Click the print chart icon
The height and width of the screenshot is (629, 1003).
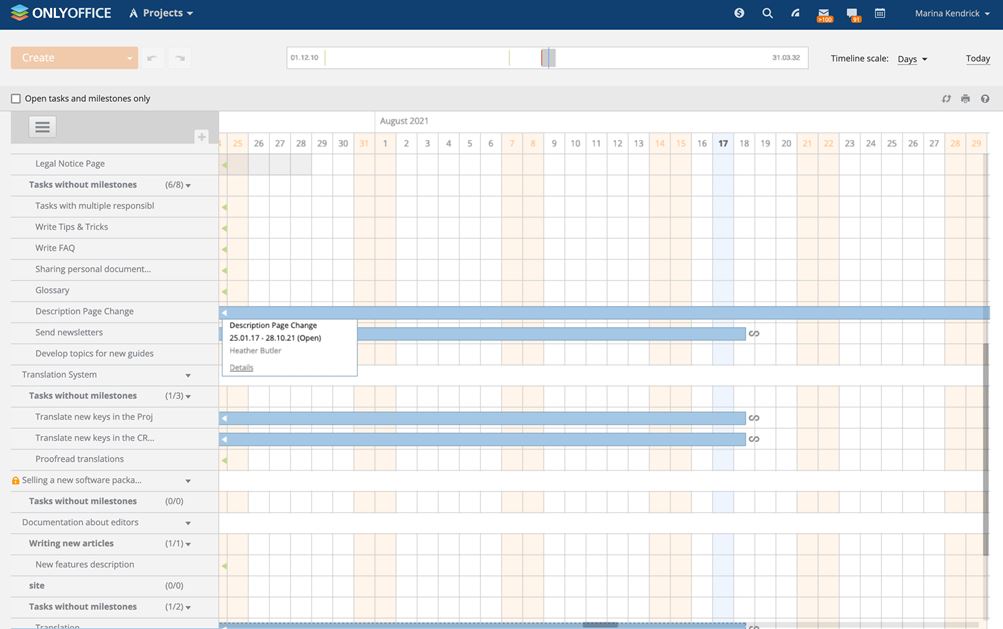(965, 99)
